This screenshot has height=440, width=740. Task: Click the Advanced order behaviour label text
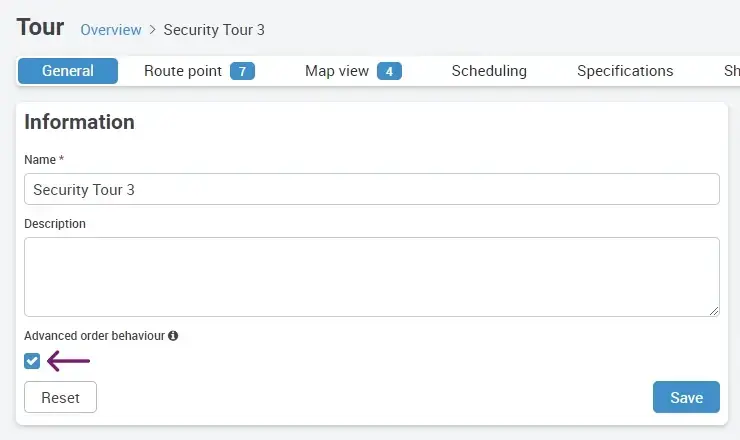click(94, 337)
